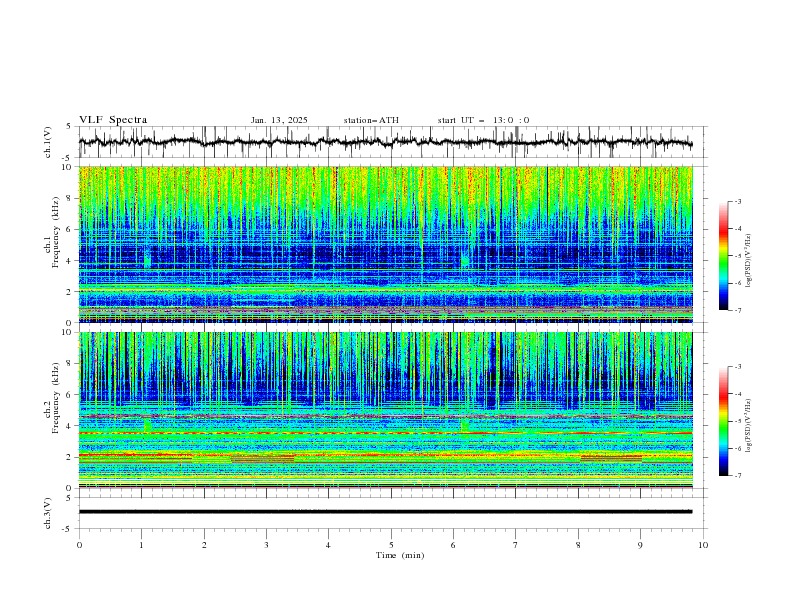Select the log(PSD) label beside ch.1 colorbar
This screenshot has width=792, height=612.
tap(749, 261)
